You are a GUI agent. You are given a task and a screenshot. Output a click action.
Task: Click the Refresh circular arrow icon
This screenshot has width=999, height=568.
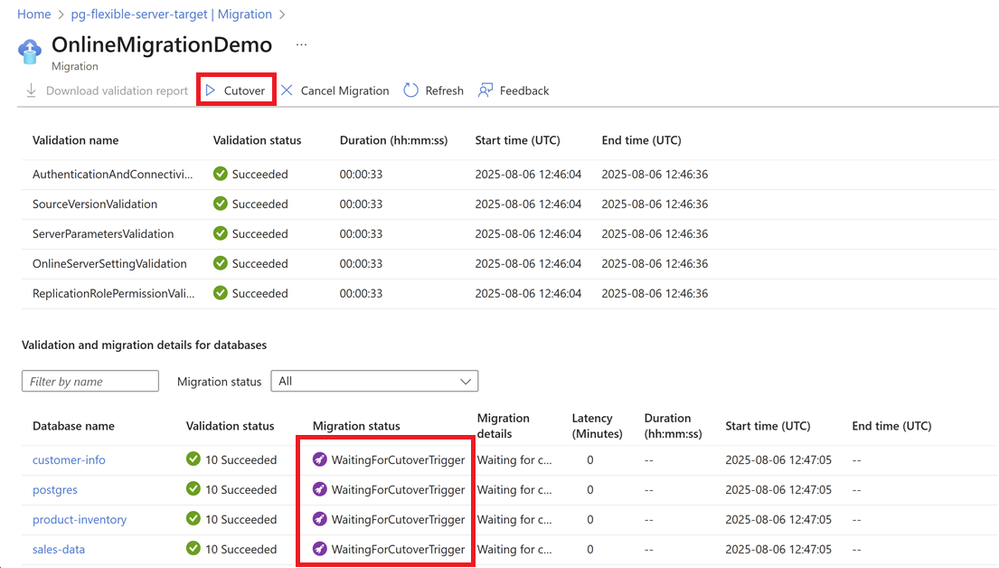point(411,90)
